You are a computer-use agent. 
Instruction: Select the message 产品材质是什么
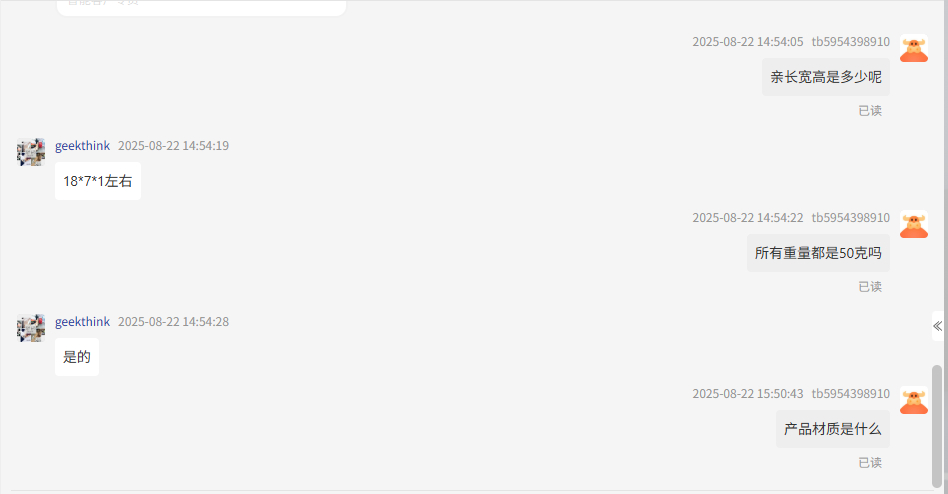(833, 429)
